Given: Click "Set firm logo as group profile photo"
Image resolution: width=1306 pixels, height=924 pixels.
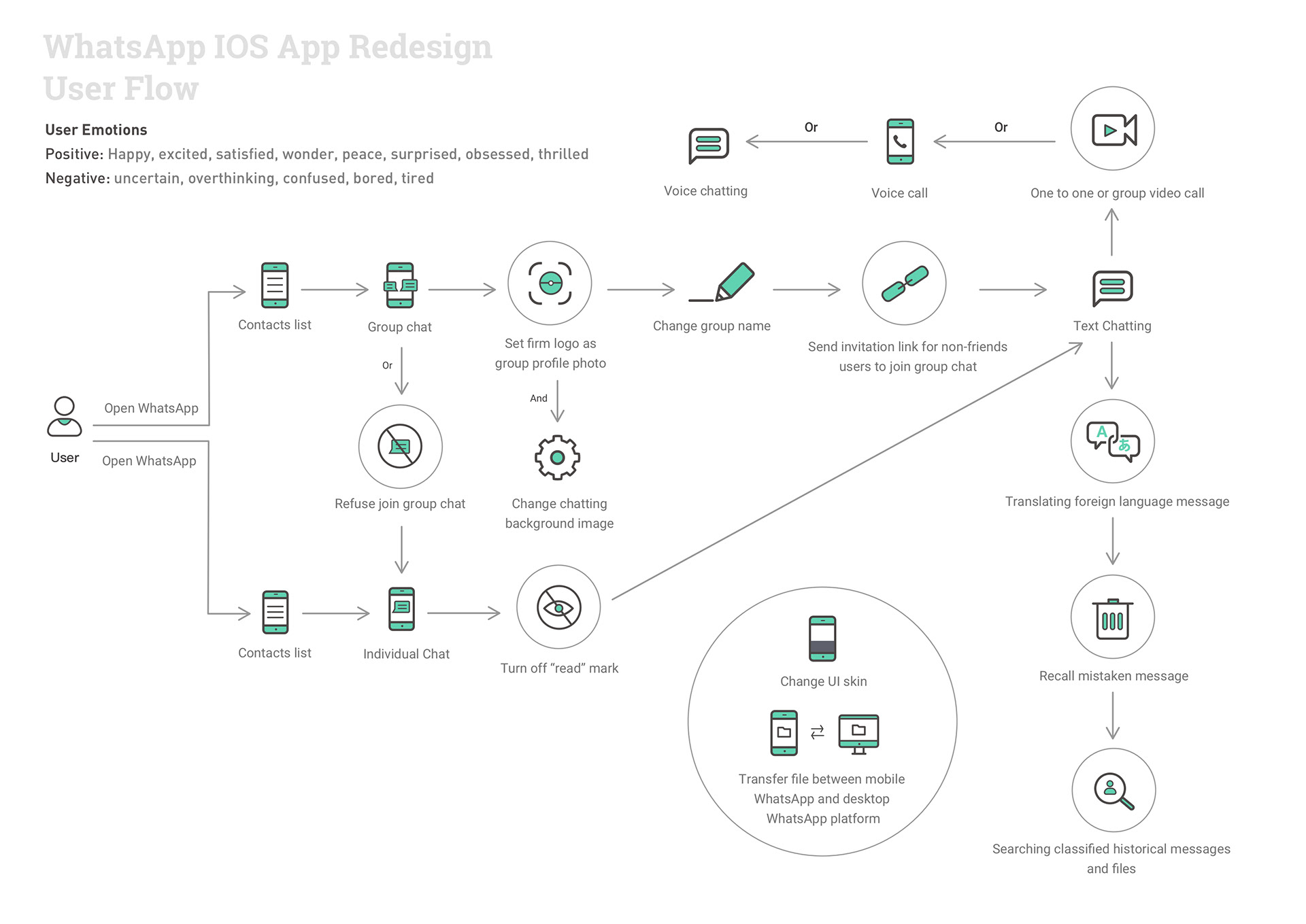Looking at the screenshot, I should click(x=550, y=353).
